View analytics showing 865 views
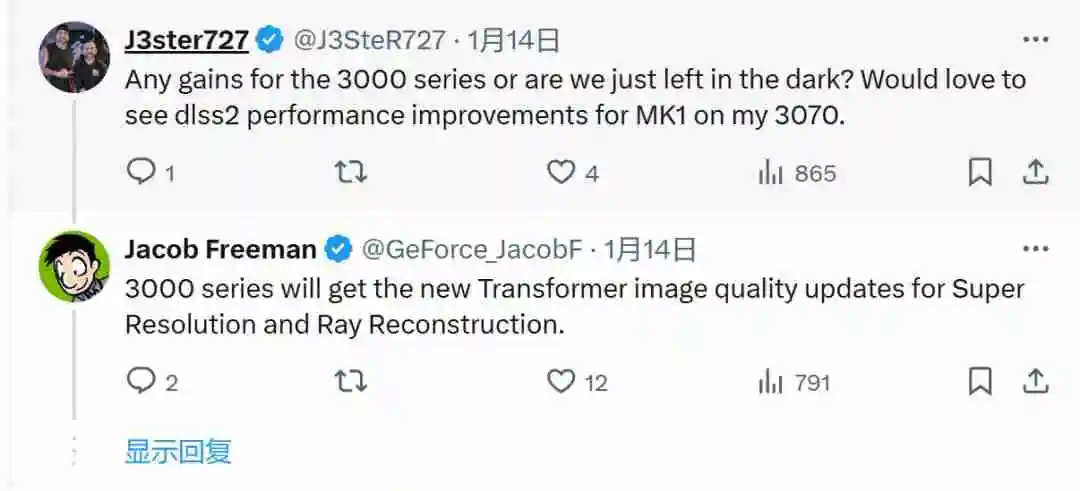Image resolution: width=1080 pixels, height=491 pixels. [797, 173]
